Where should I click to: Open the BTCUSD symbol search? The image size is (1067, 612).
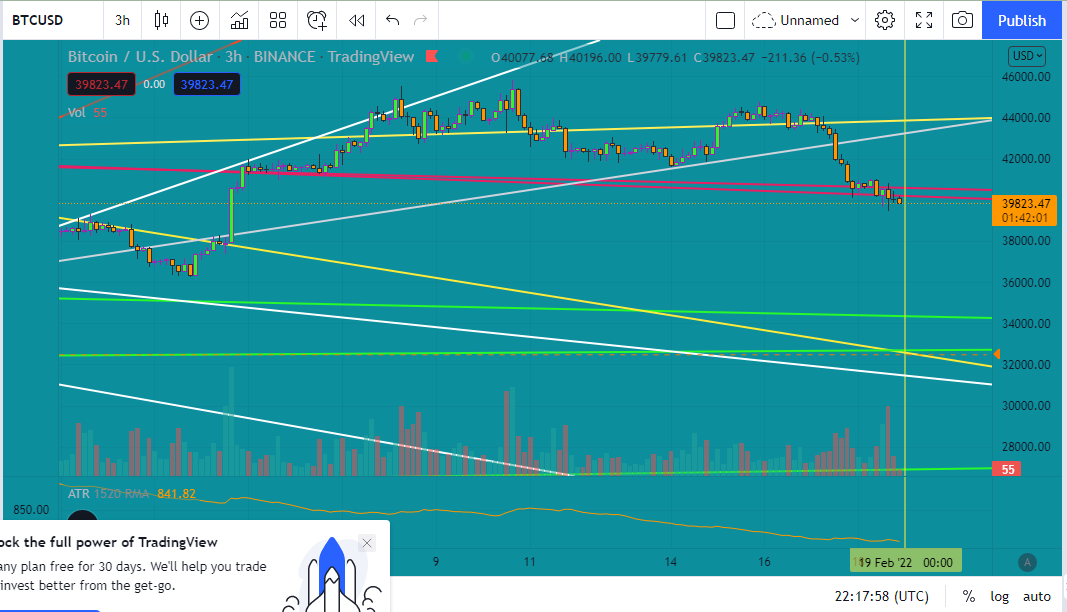coord(37,20)
